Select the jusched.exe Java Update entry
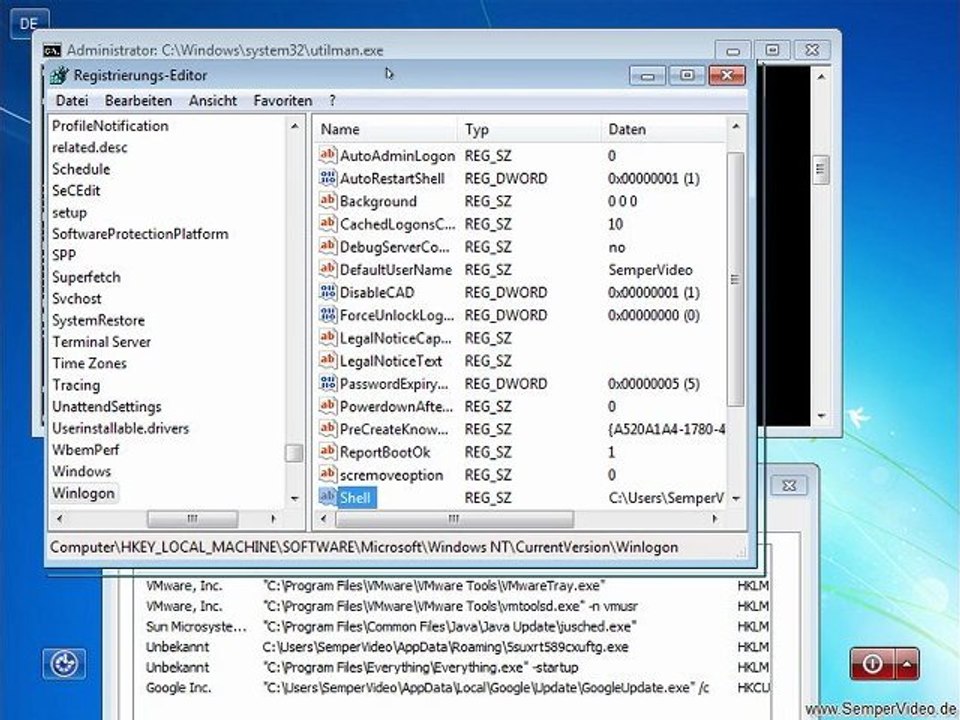The width and height of the screenshot is (960, 720). tap(456, 626)
